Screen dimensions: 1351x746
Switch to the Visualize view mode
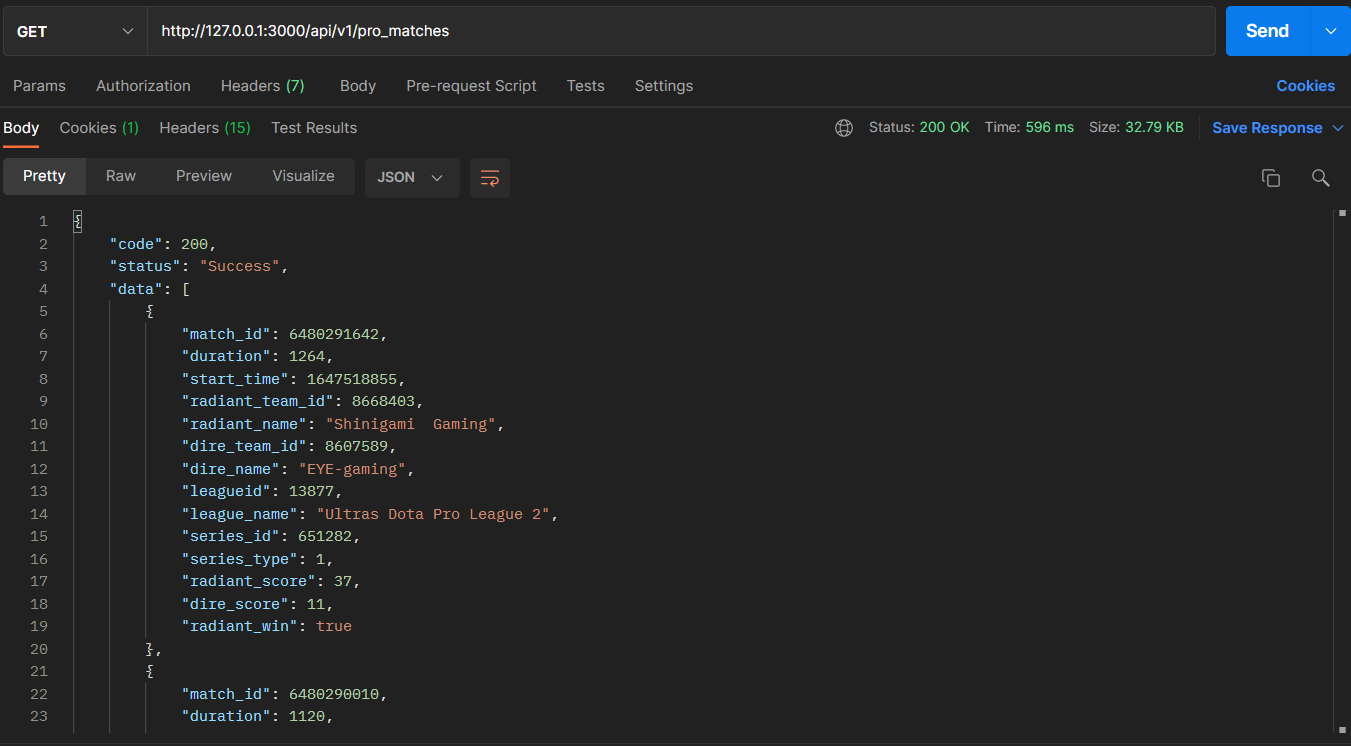(x=303, y=176)
